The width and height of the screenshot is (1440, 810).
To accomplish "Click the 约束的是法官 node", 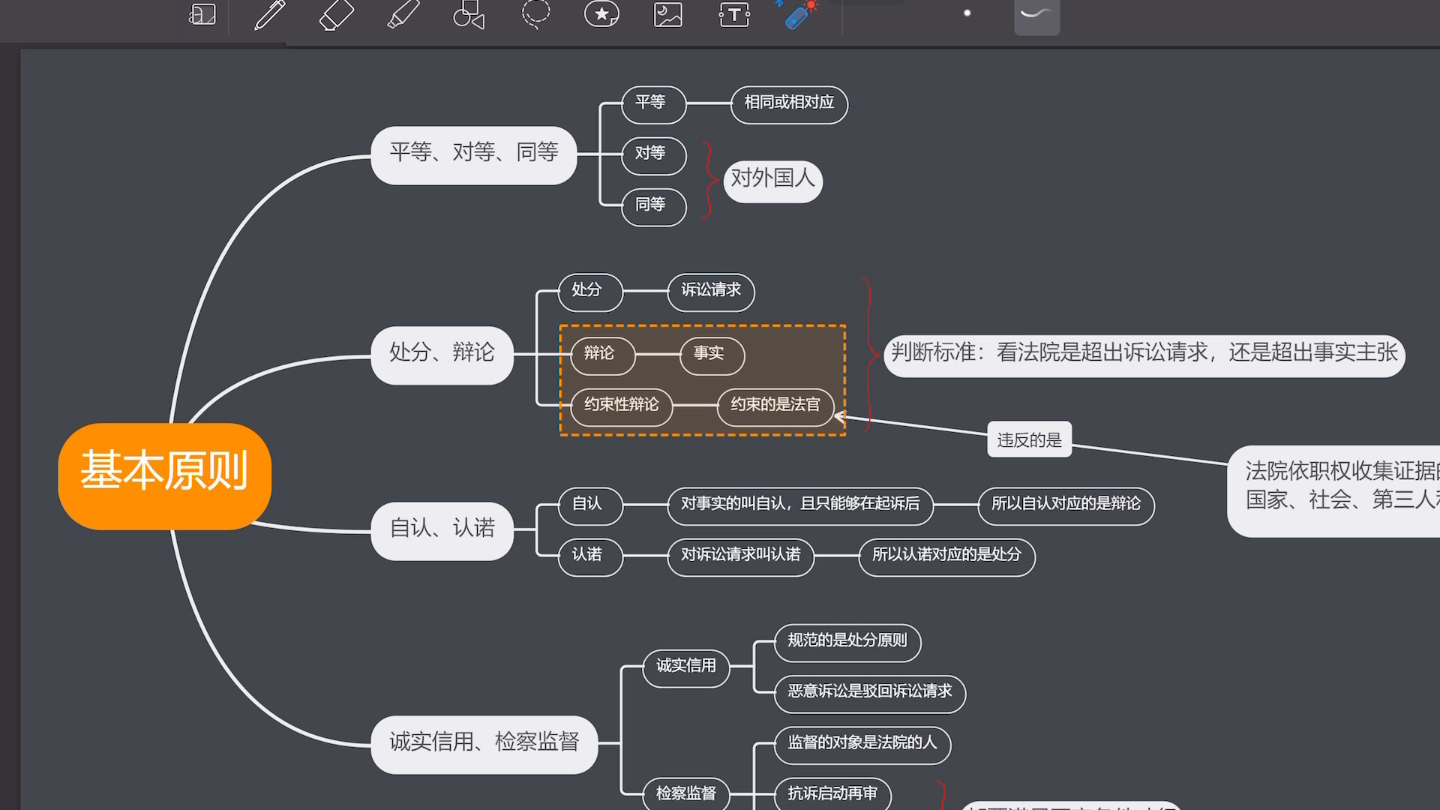I will point(776,407).
